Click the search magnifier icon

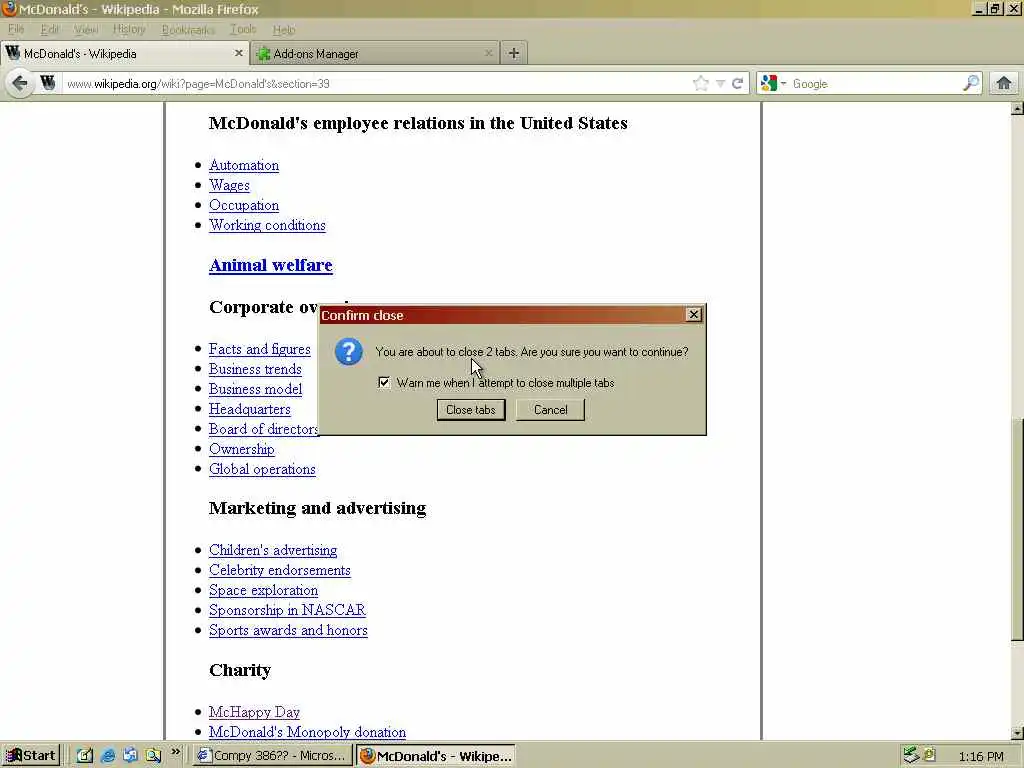click(971, 83)
